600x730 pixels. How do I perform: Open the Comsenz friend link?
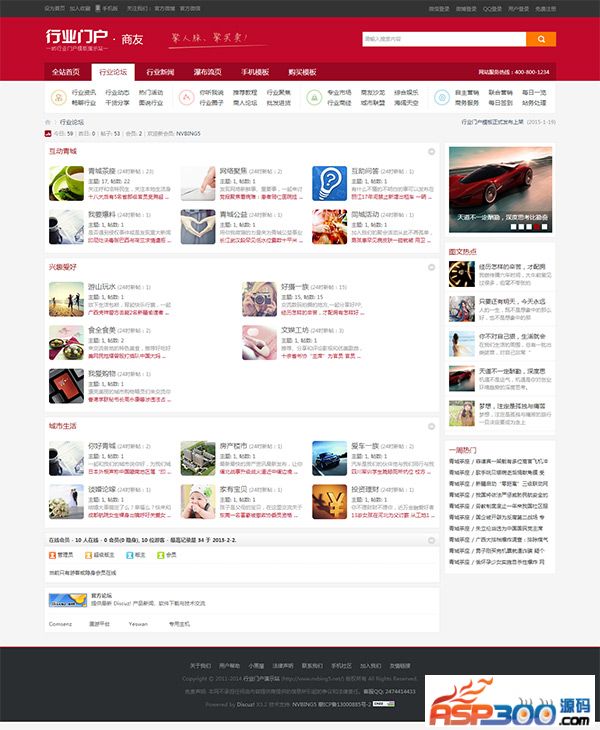pyautogui.click(x=61, y=624)
